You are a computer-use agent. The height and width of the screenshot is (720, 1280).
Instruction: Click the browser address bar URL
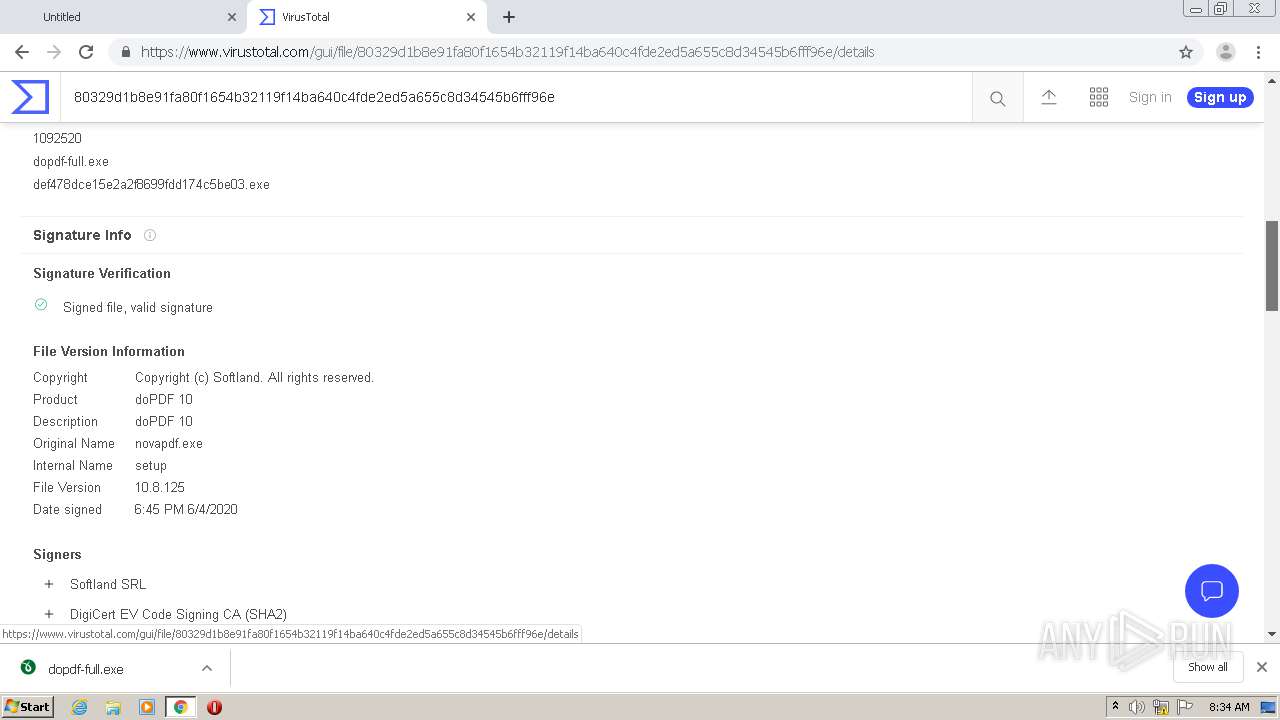click(508, 52)
